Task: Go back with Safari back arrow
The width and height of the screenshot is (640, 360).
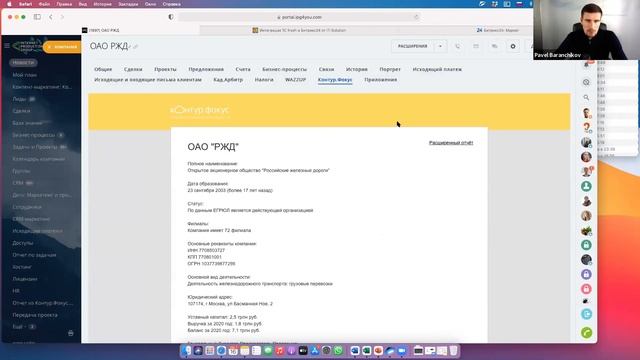Action: coord(51,17)
